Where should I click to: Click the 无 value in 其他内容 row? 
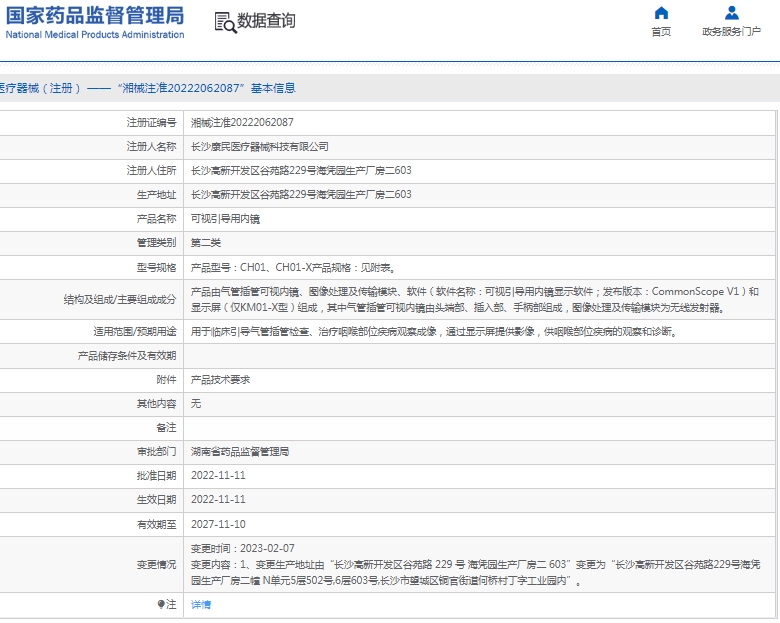pos(196,404)
